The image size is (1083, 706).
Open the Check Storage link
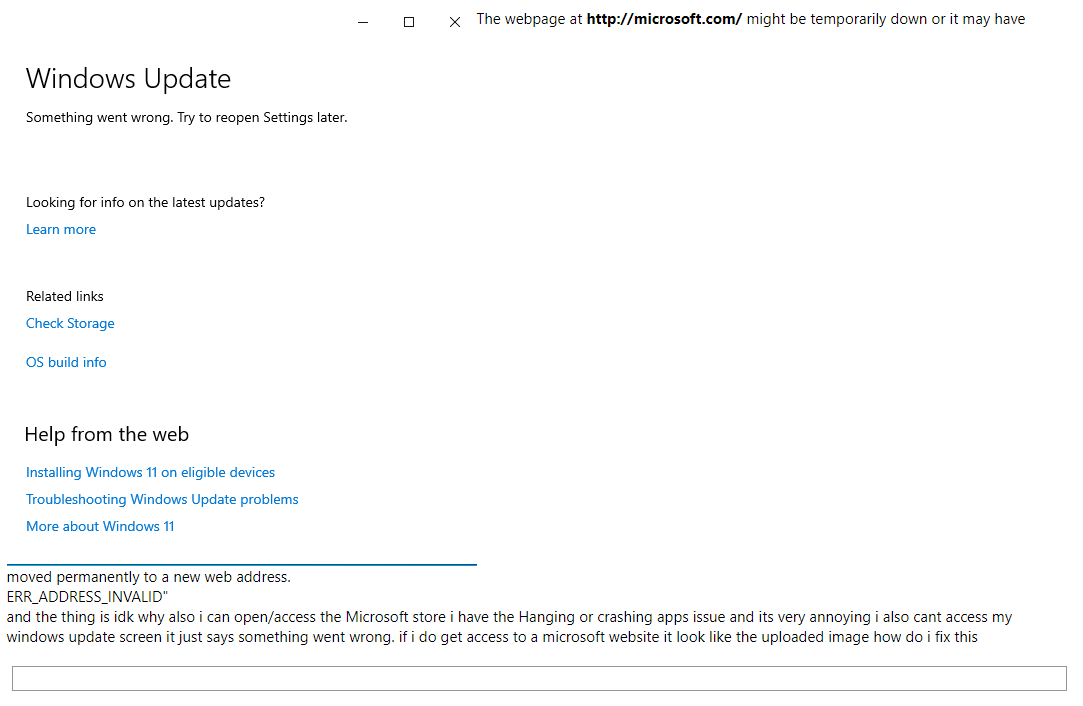click(70, 323)
